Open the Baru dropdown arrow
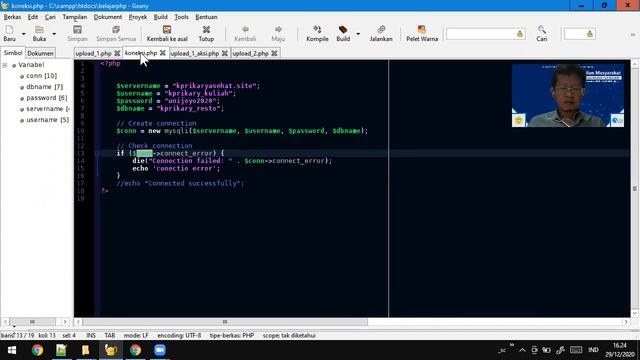Viewport: 640px width, 360px height. tap(23, 34)
